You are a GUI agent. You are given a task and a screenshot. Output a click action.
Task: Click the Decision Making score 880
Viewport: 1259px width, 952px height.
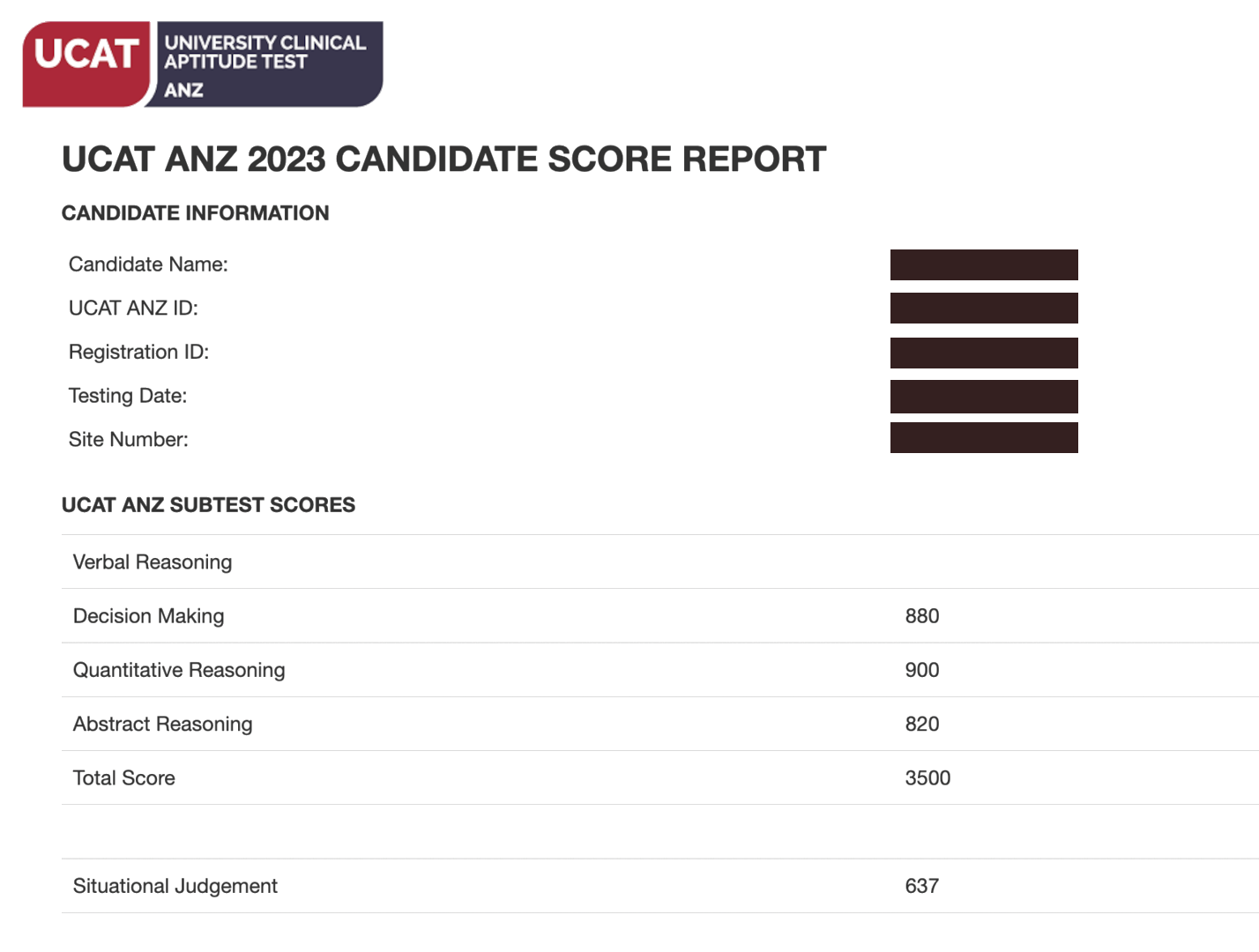[922, 616]
